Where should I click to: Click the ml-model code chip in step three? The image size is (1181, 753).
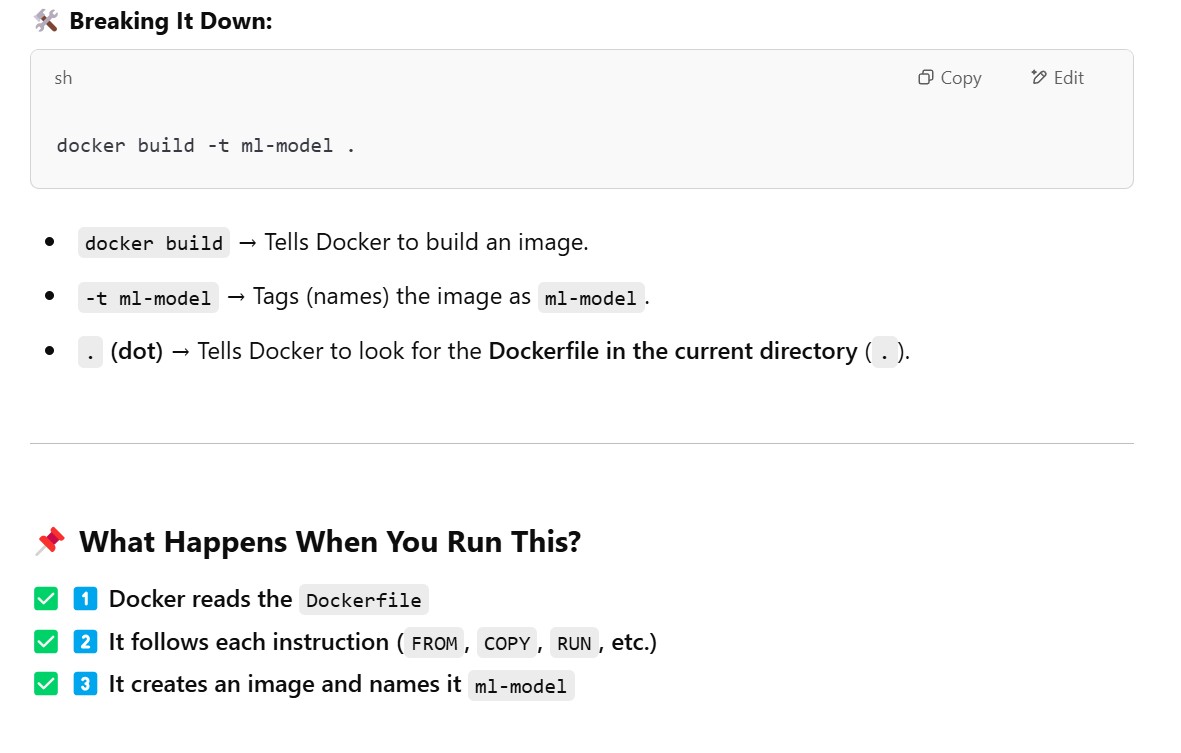521,686
